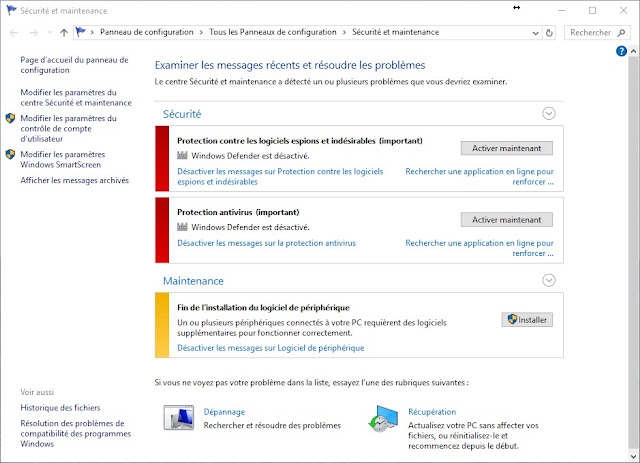Select Tous les Panneaux de configuration breadcrumb
This screenshot has height=463, width=640.
point(273,32)
